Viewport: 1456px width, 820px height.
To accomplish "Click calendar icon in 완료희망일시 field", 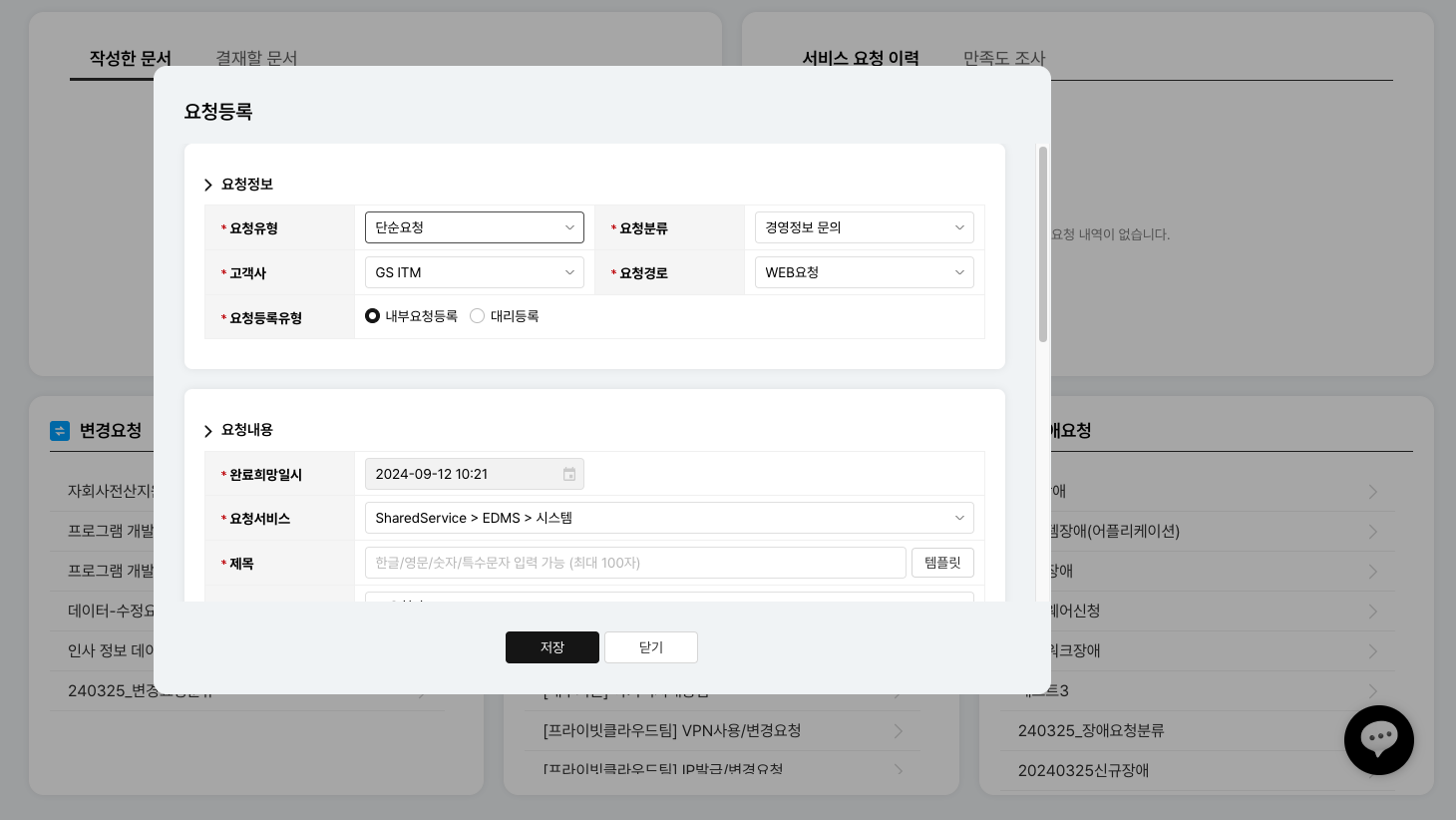I will [569, 474].
